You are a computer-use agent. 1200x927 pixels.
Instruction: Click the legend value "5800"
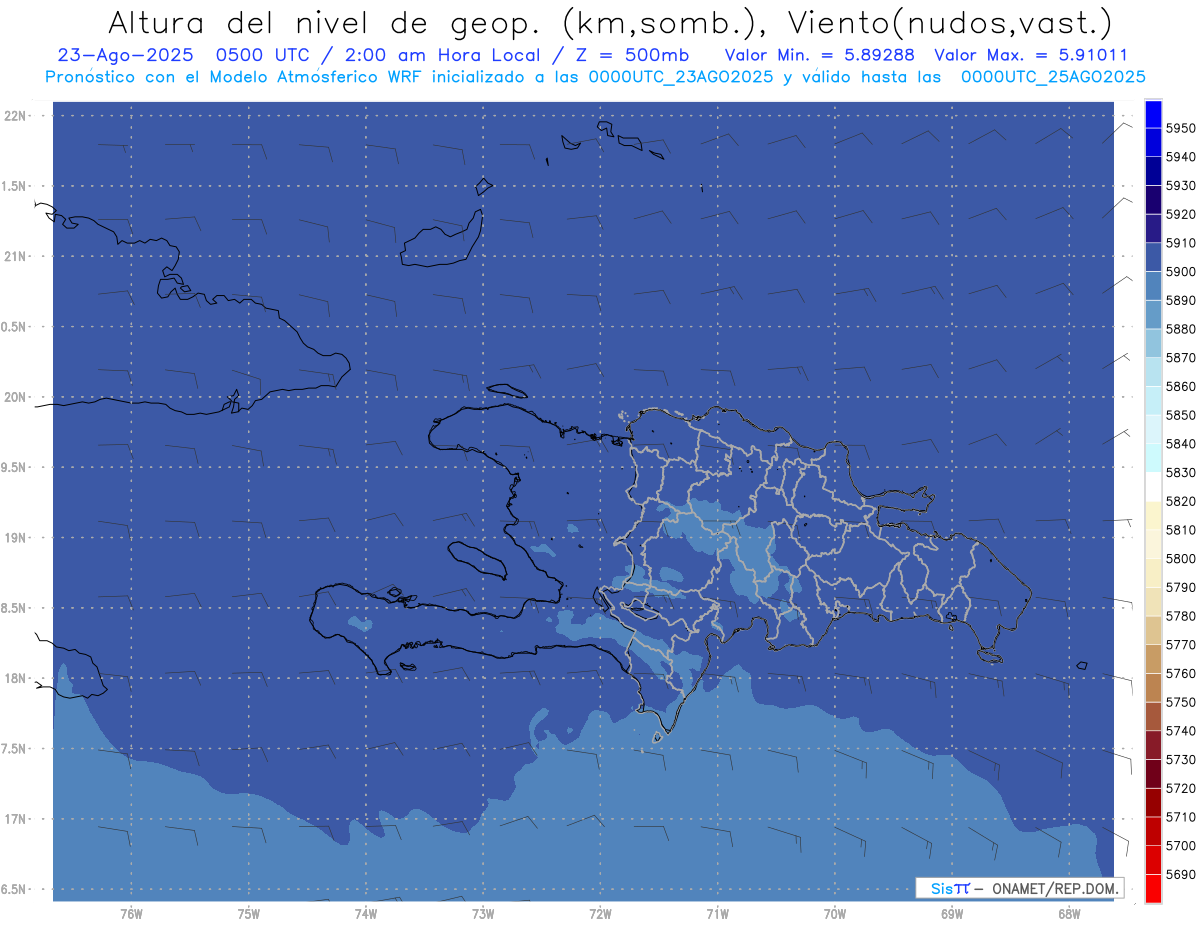click(1181, 559)
